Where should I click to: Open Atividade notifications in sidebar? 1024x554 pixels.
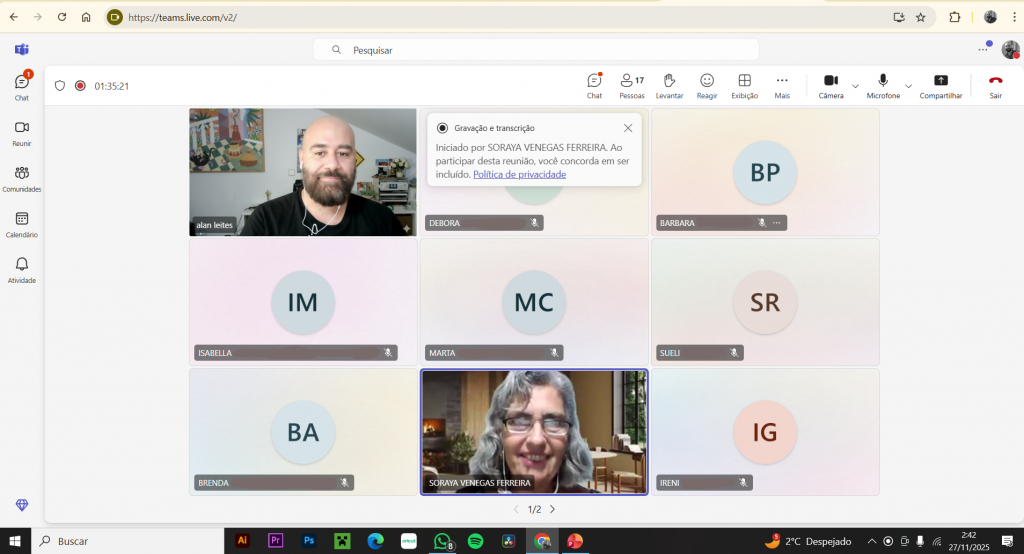click(22, 269)
